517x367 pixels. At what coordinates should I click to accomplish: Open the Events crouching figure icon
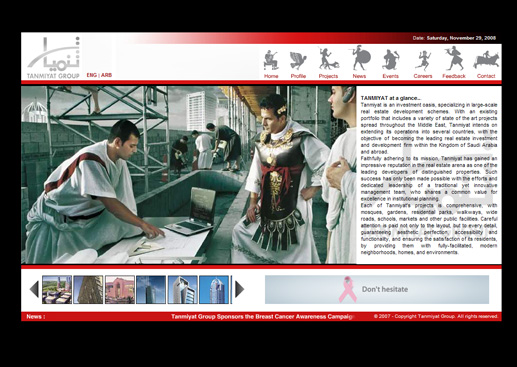click(x=390, y=60)
